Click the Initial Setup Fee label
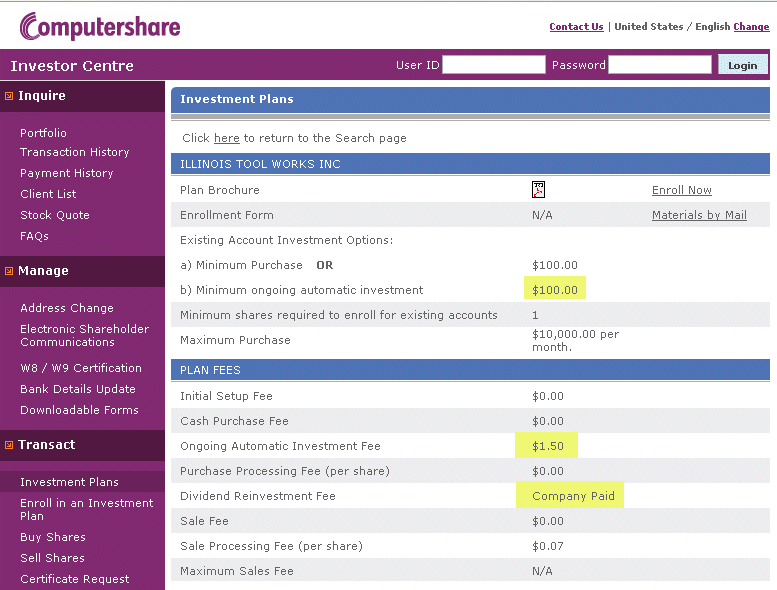777x590 pixels. pyautogui.click(x=226, y=396)
